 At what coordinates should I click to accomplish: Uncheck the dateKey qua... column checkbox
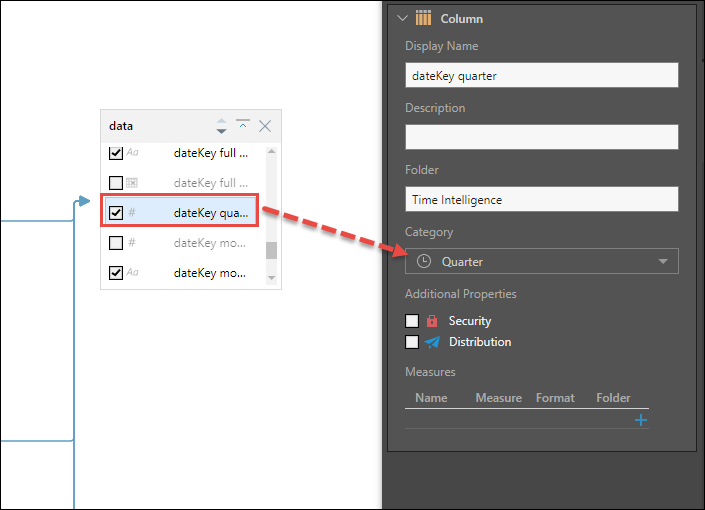click(116, 213)
